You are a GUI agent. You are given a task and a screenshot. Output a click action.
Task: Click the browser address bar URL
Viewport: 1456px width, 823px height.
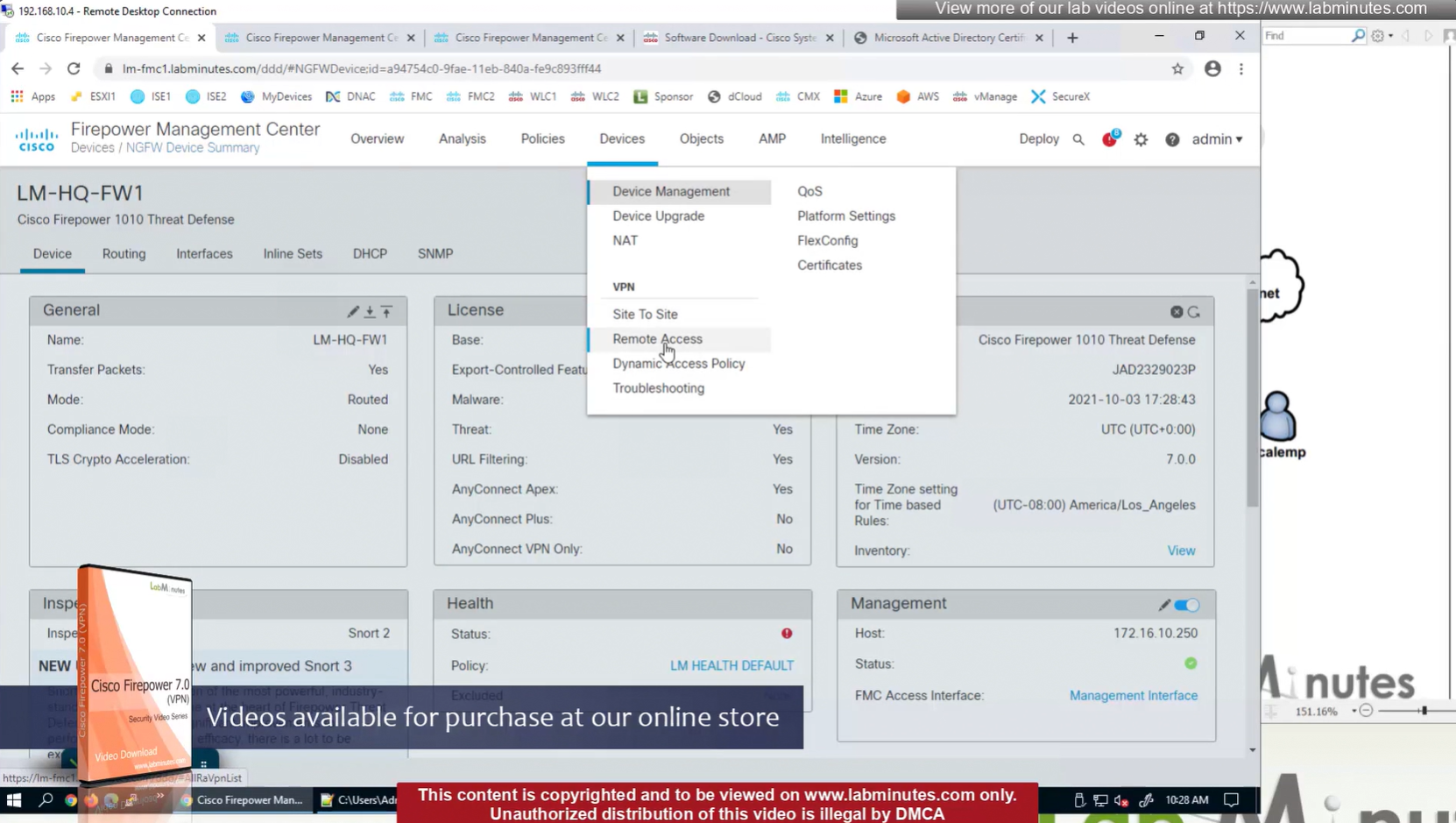click(x=362, y=68)
